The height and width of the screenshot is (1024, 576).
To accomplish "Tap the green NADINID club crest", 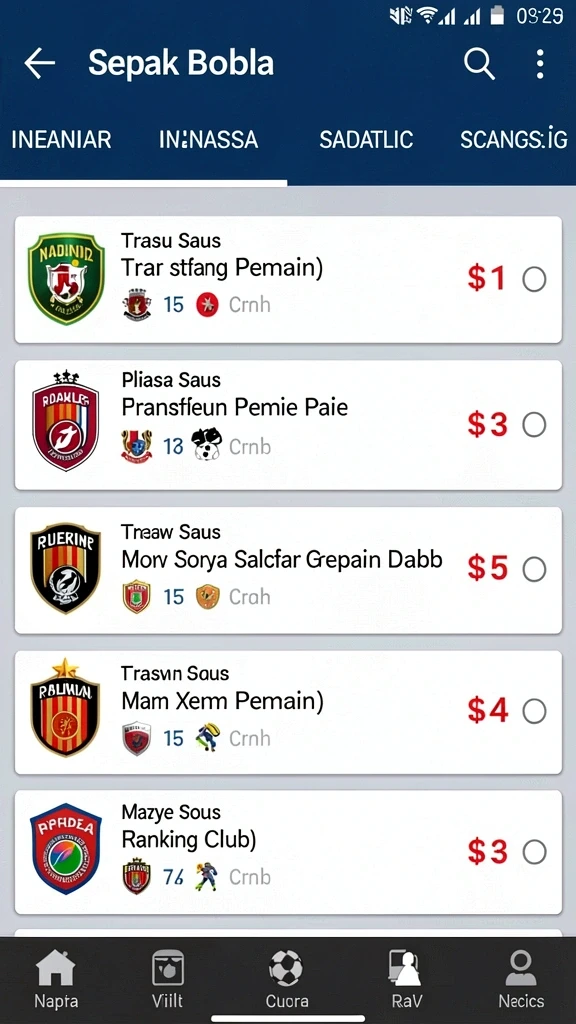I will tap(66, 279).
